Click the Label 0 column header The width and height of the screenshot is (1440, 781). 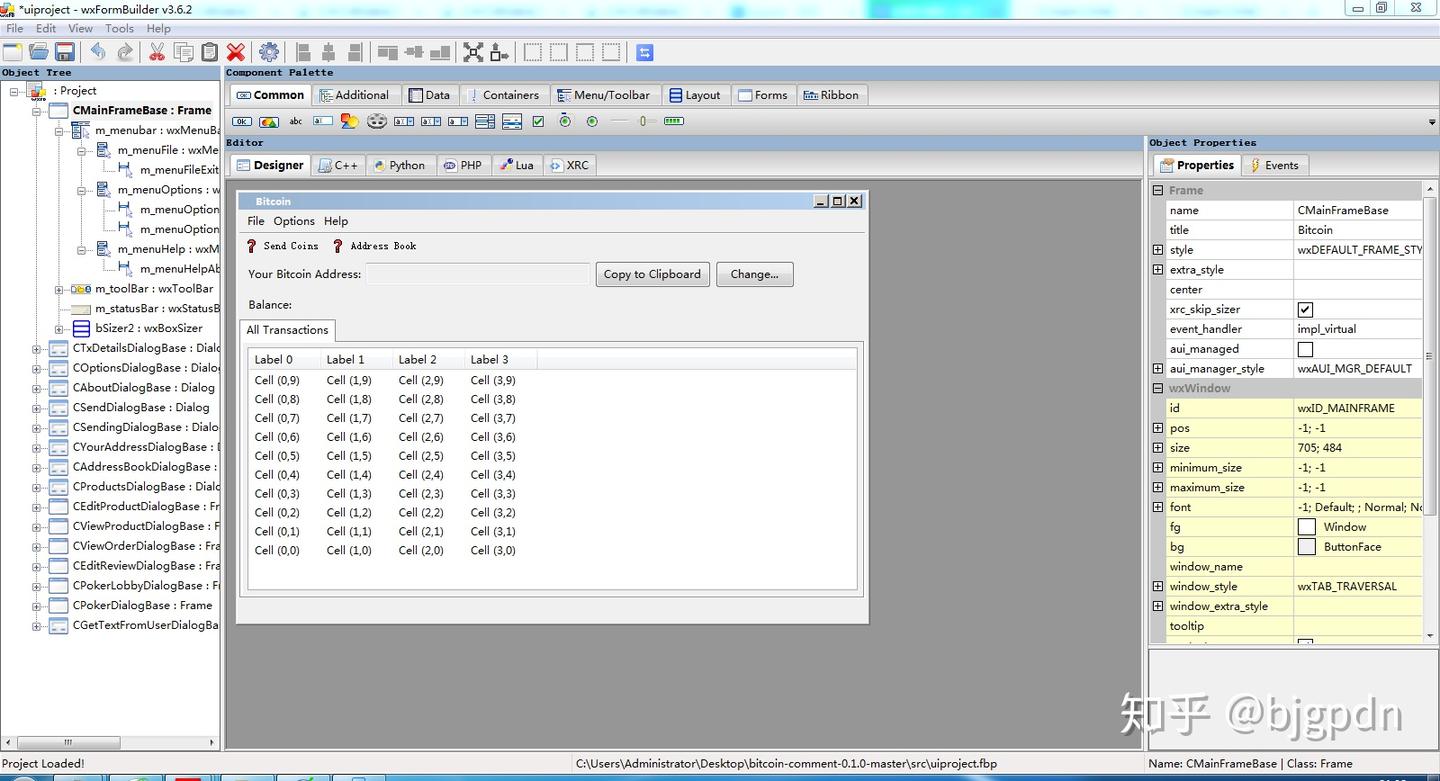point(284,360)
